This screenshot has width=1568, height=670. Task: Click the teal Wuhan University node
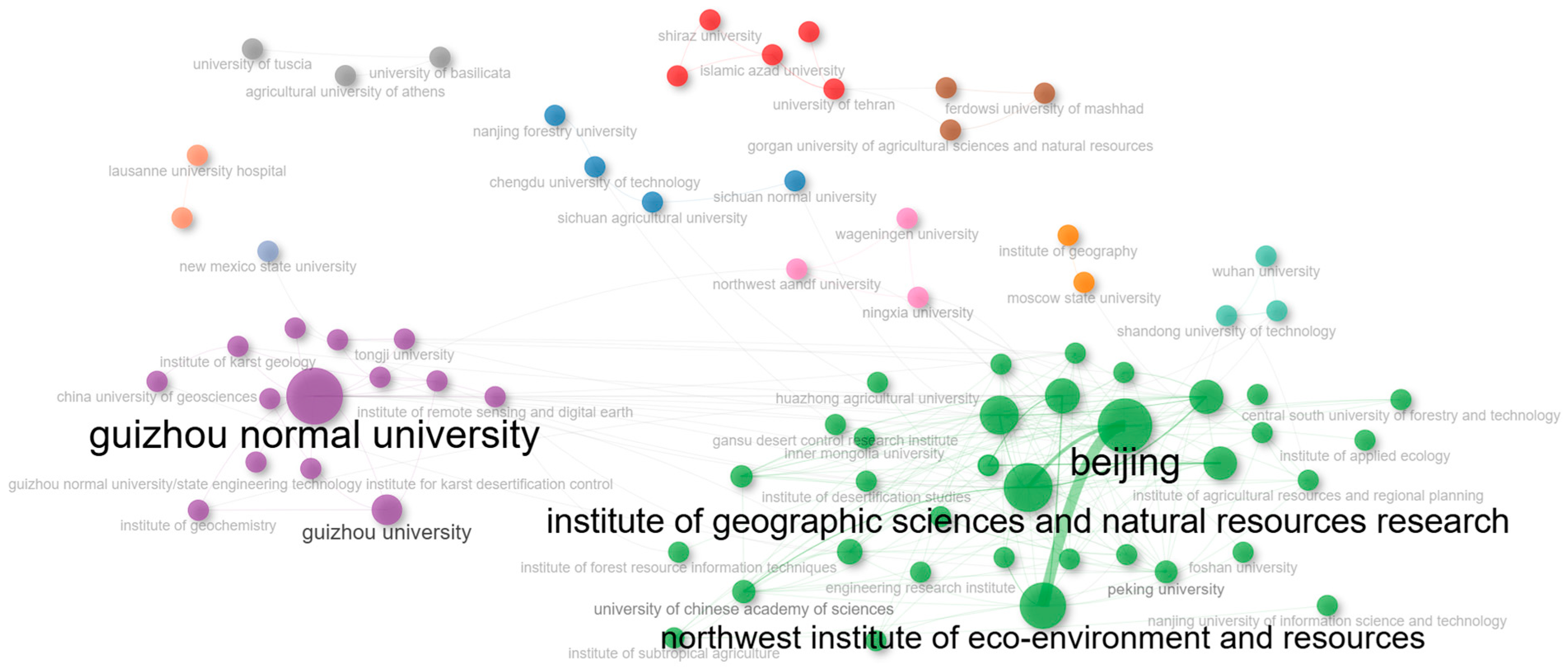click(1265, 256)
